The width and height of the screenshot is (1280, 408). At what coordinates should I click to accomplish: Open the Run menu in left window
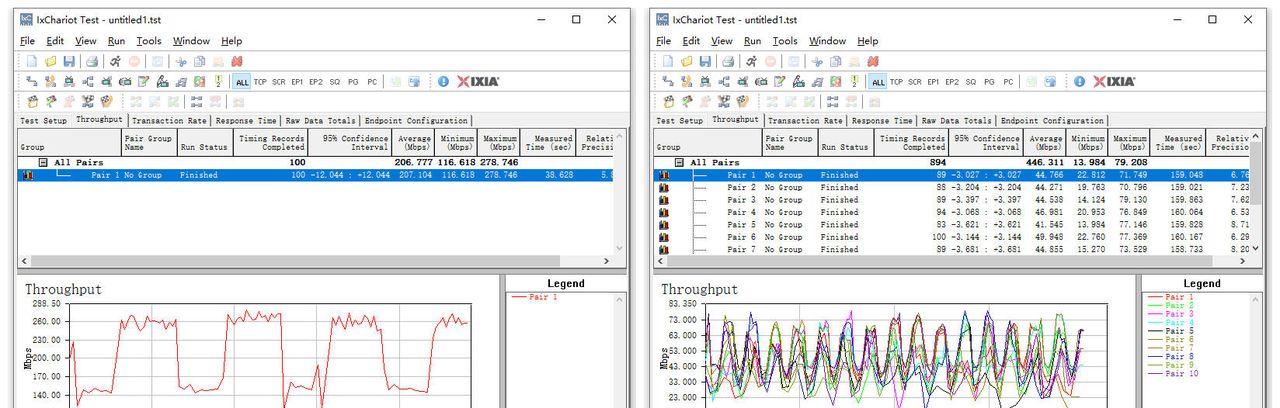point(116,41)
